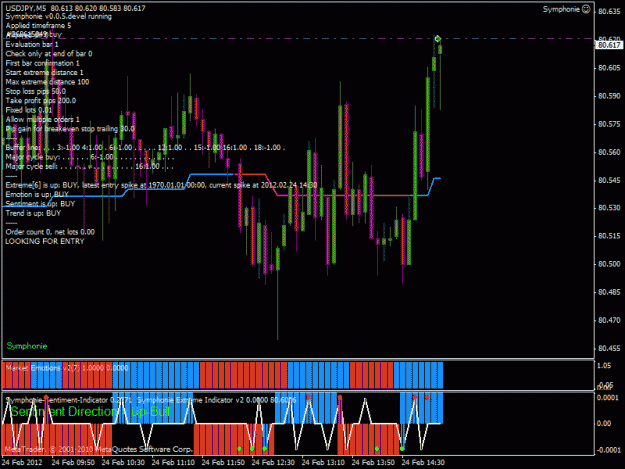625x469 pixels.
Task: Click the 'Fixed lots 0.01' line
Action: (29, 110)
